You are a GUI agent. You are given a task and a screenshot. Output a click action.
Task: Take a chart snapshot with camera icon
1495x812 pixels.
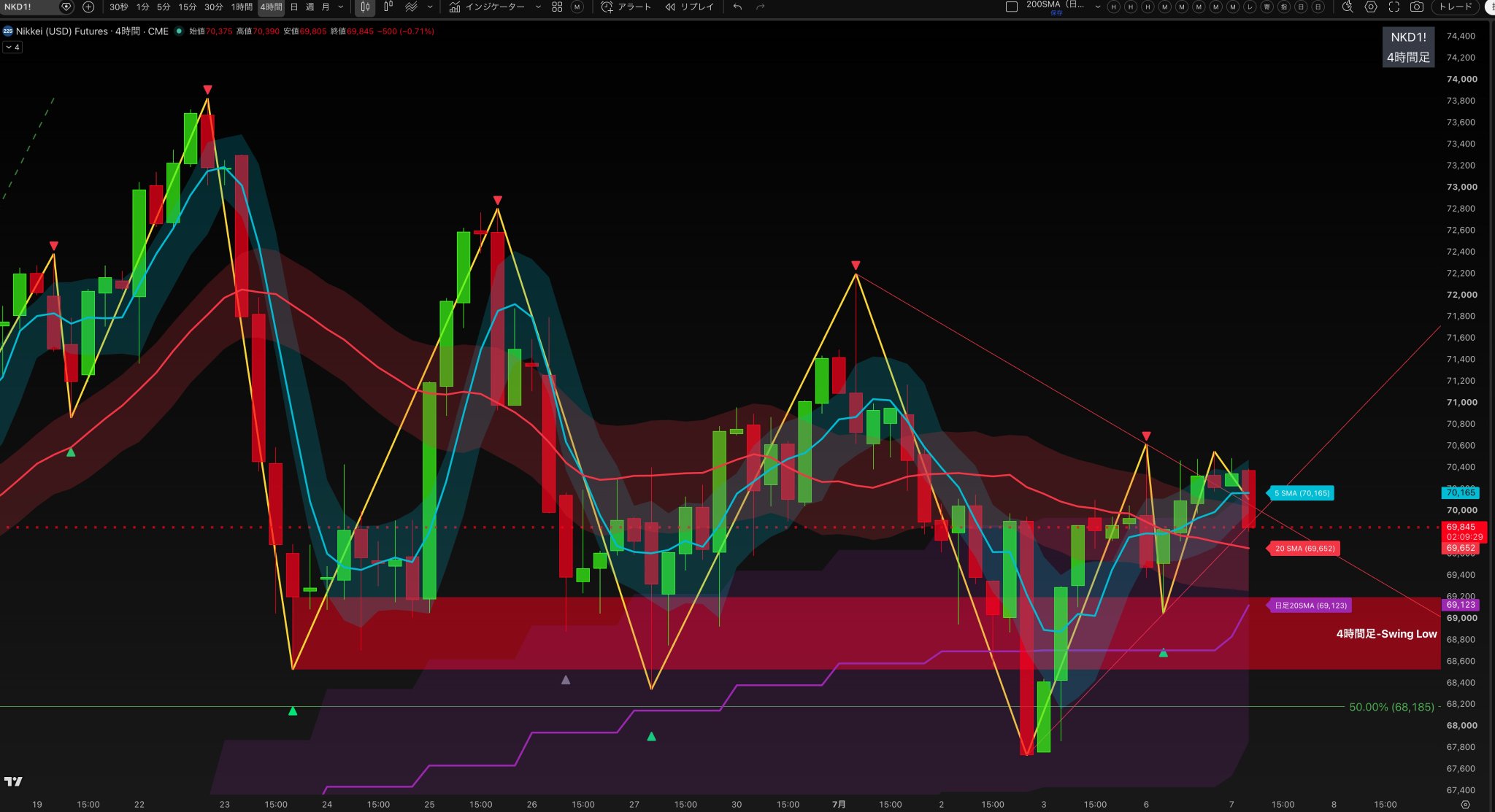[x=1416, y=7]
